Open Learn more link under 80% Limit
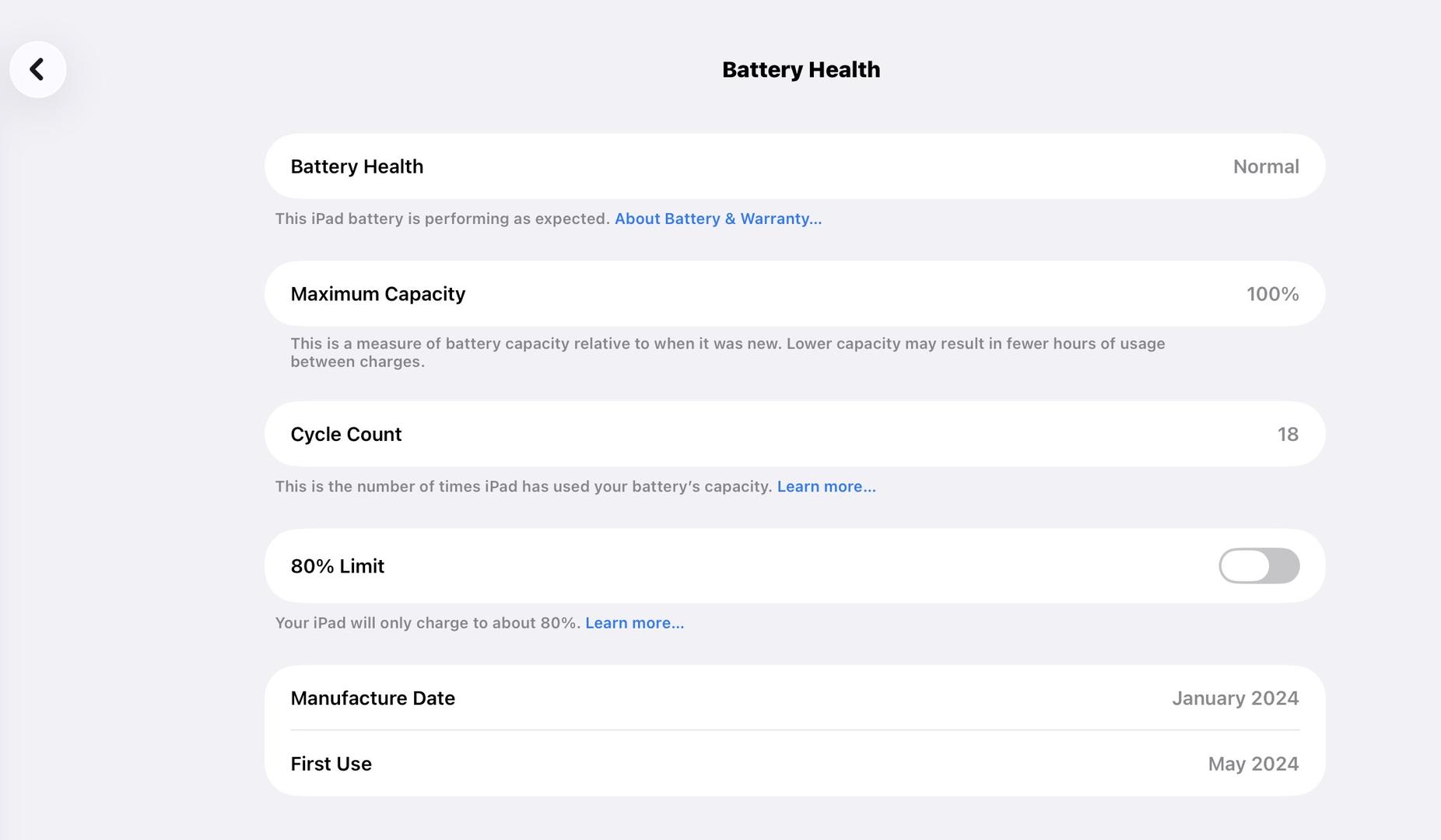Viewport: 1441px width, 840px height. point(634,623)
